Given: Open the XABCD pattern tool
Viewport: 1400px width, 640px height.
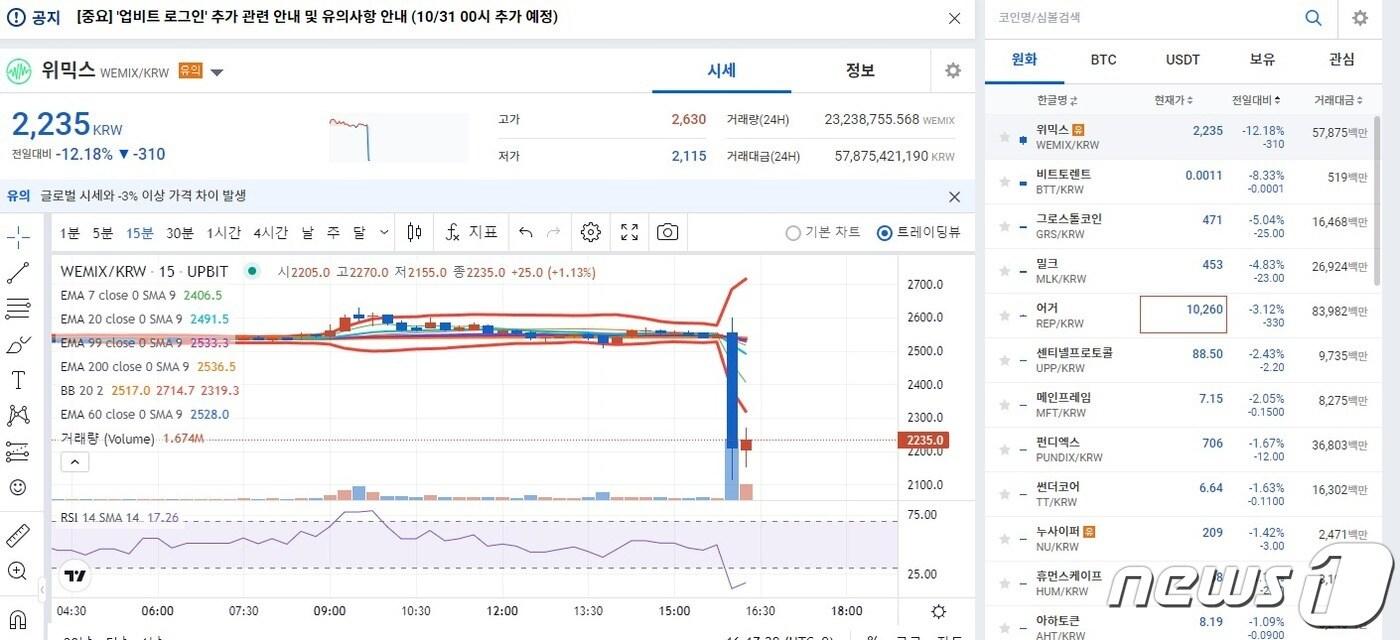Looking at the screenshot, I should click(18, 414).
